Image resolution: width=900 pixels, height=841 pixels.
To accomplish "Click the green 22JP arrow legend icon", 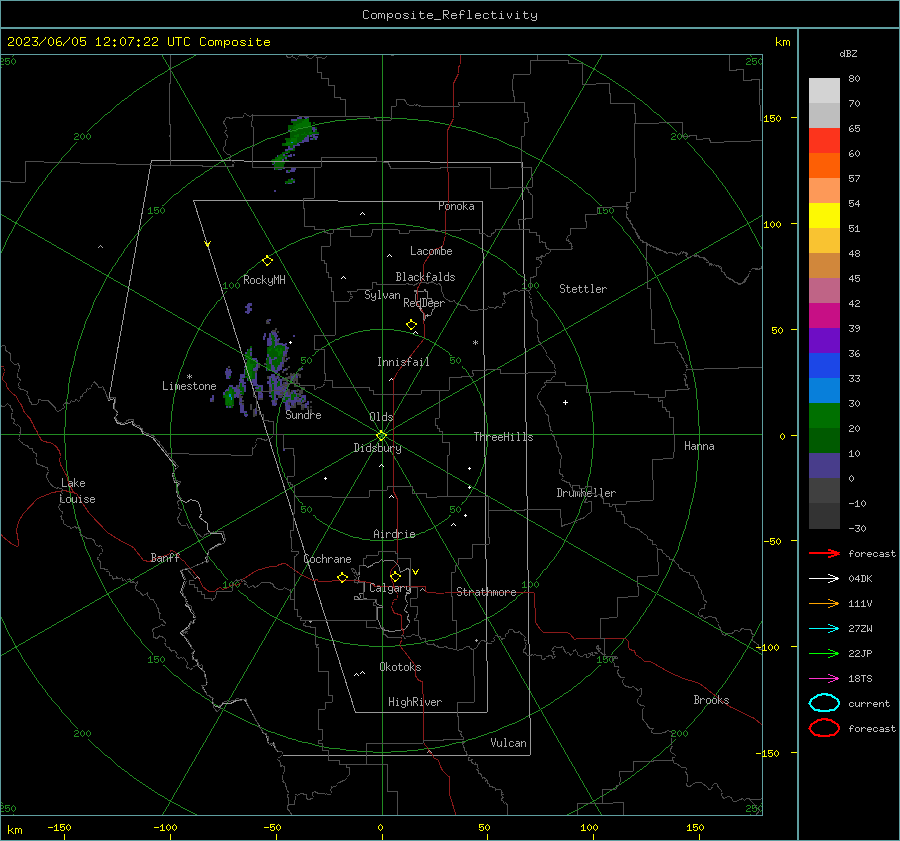I will pos(824,653).
